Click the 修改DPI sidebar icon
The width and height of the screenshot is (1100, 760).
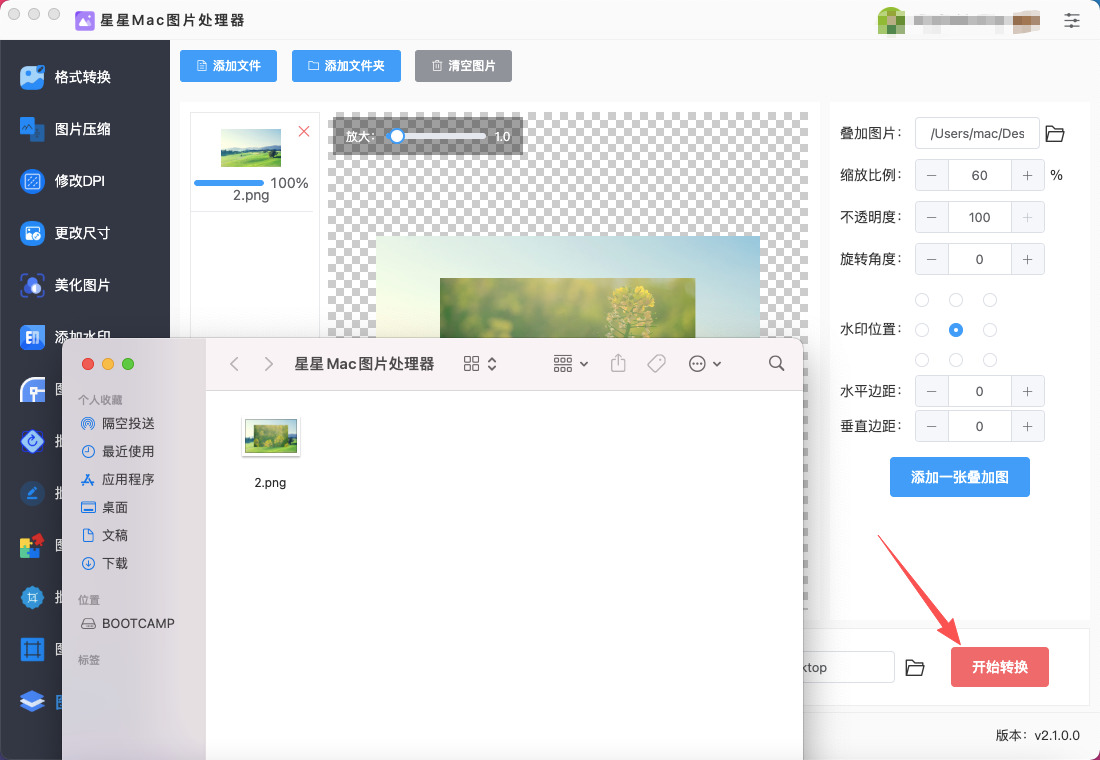tap(32, 180)
